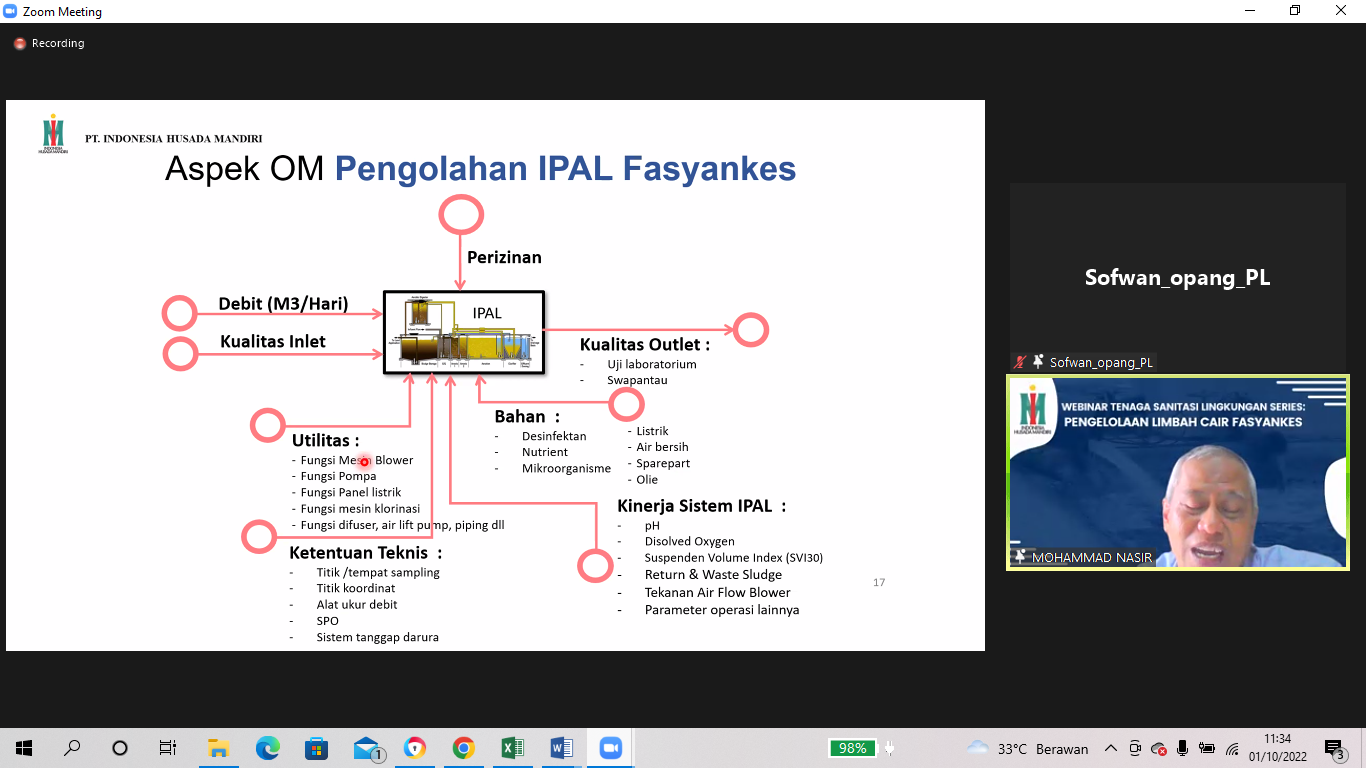
Task: Switch to Google Chrome in taskbar
Action: 463,748
